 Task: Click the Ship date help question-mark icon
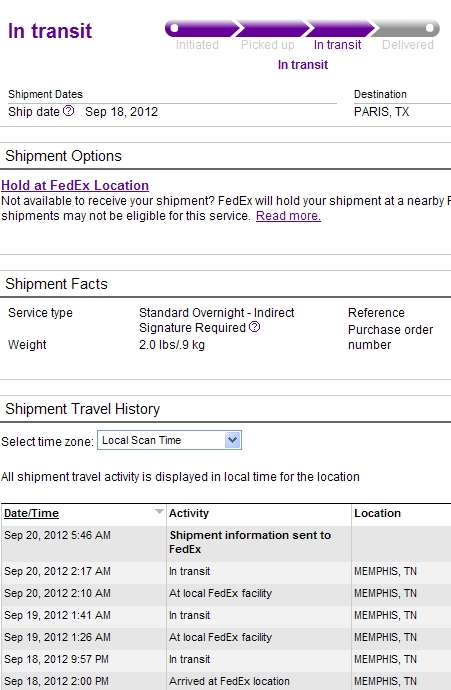coord(69,110)
